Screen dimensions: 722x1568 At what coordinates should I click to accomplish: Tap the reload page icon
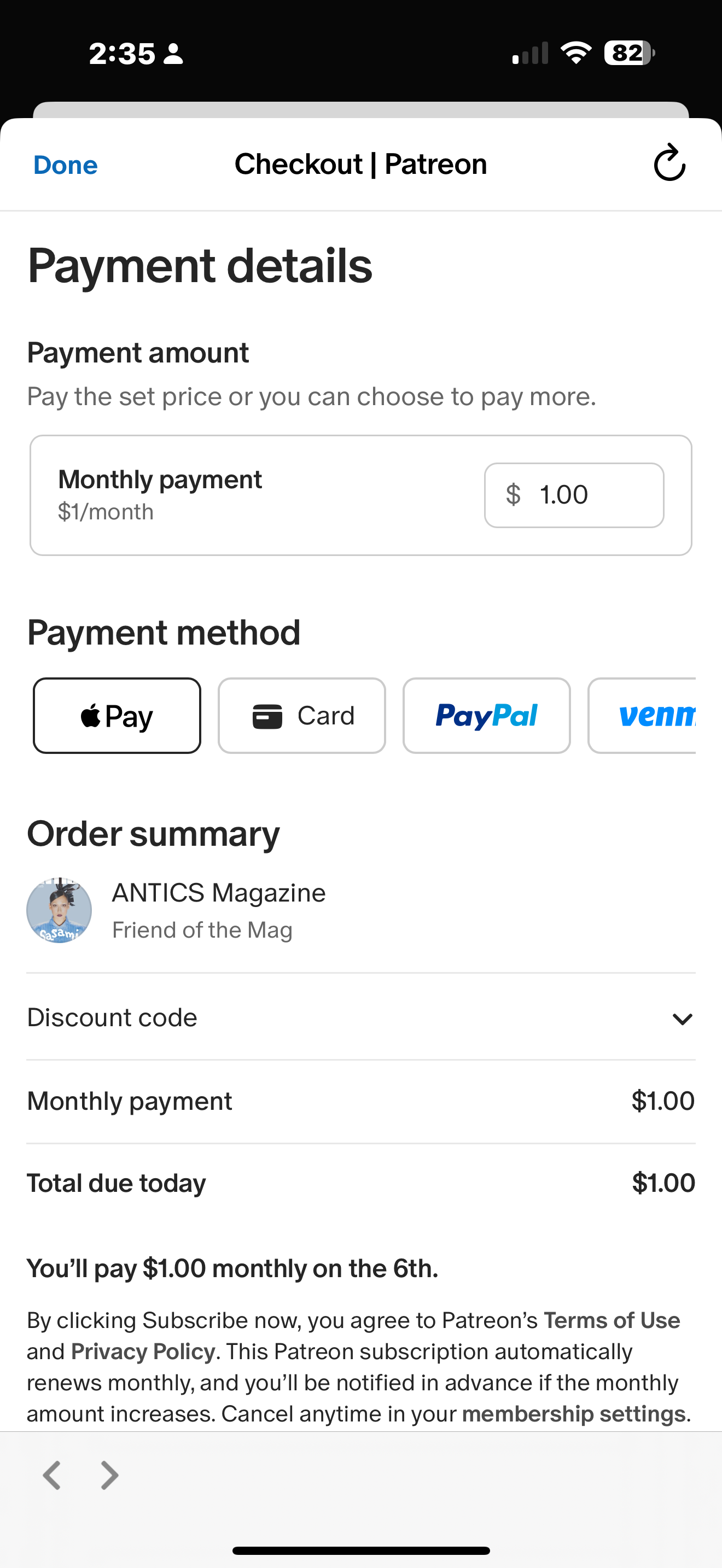[x=669, y=162]
